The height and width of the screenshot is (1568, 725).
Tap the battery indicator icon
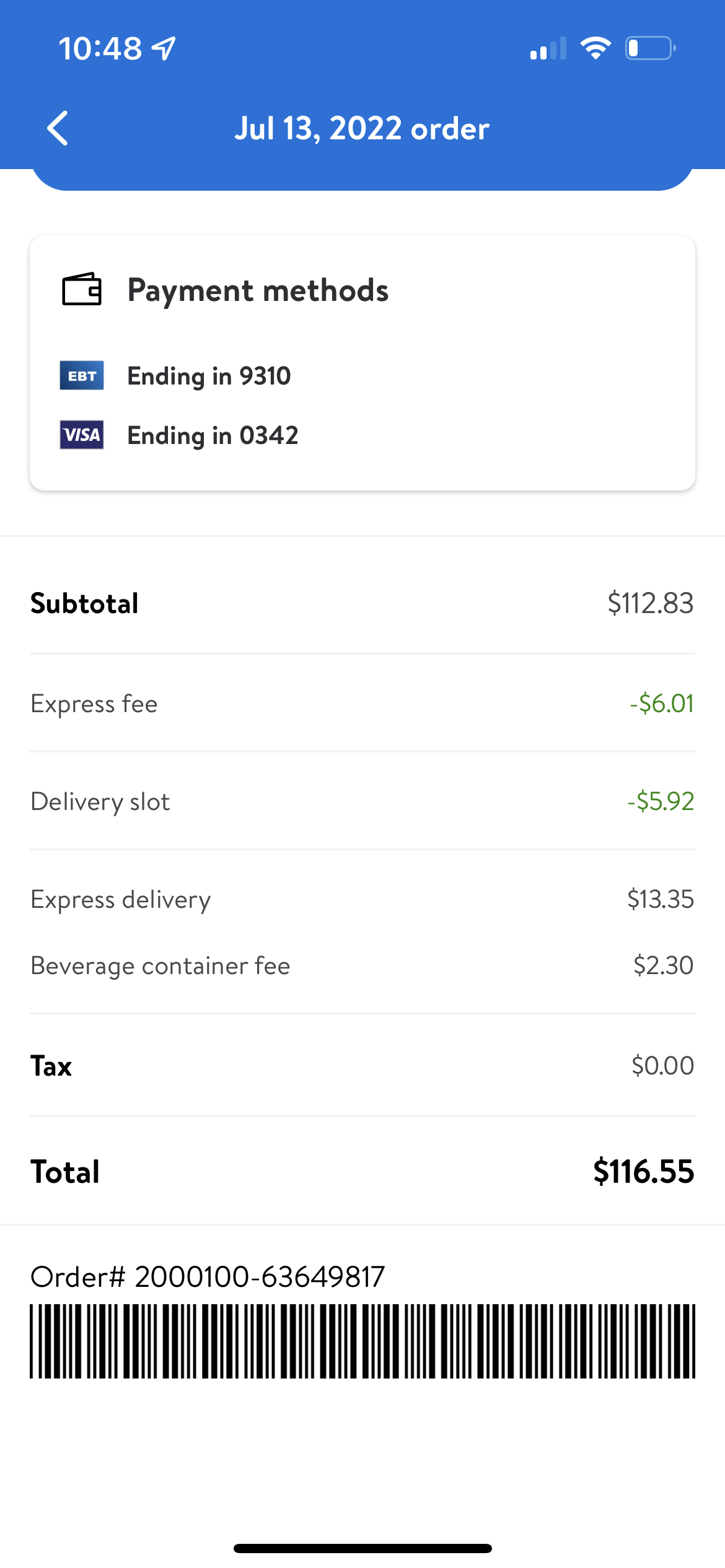pyautogui.click(x=650, y=48)
